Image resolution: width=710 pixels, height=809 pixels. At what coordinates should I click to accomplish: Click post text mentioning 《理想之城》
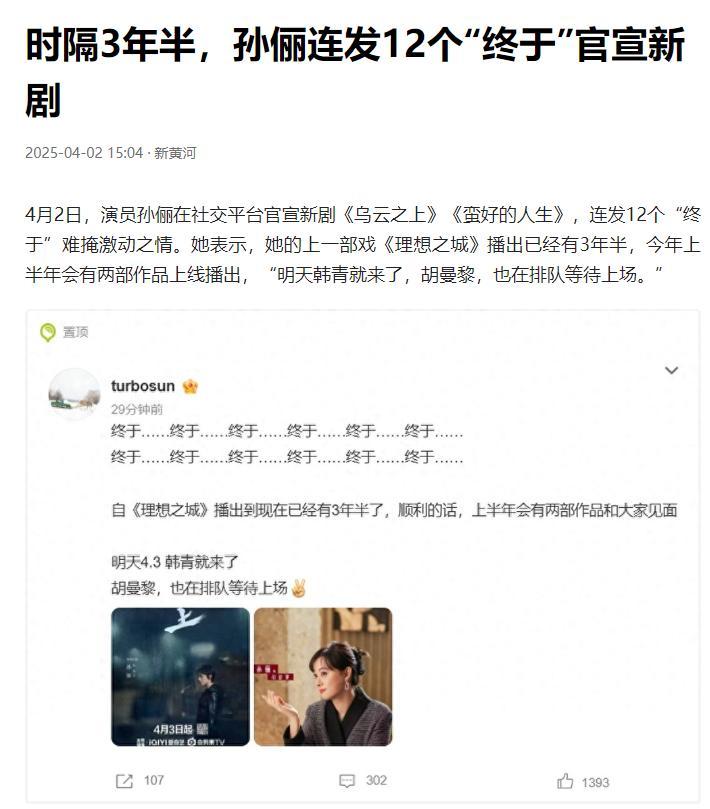tap(394, 510)
